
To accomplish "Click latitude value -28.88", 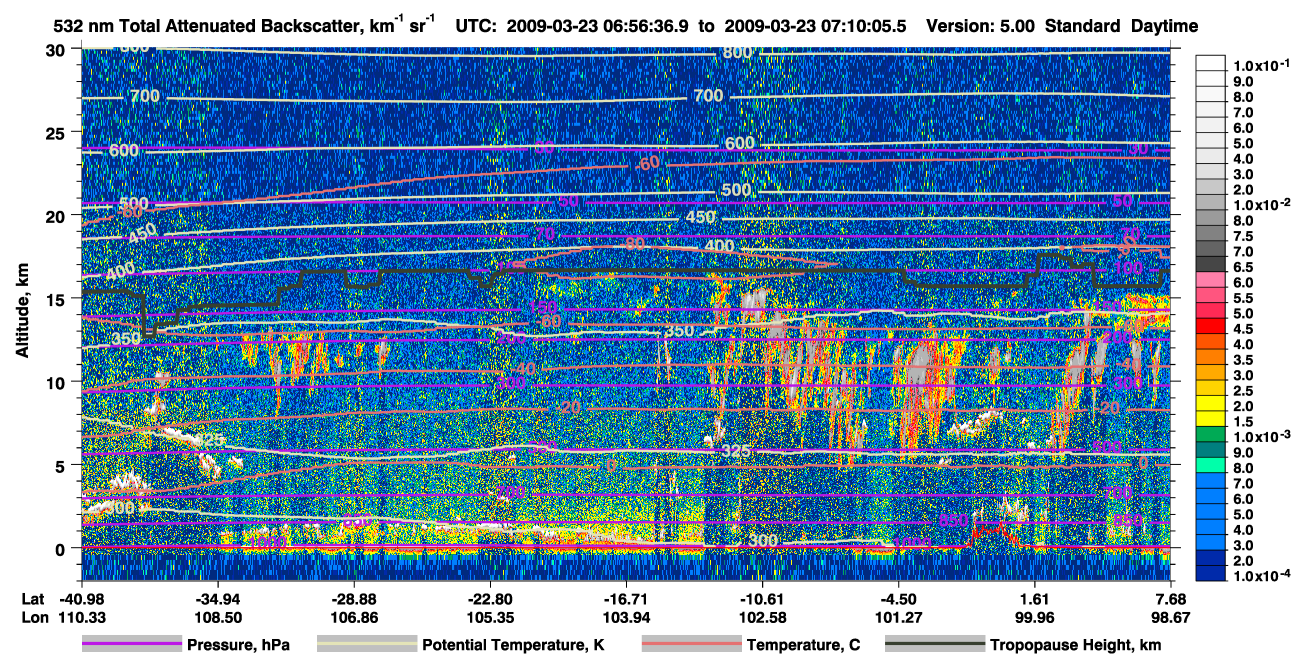I will point(354,598).
